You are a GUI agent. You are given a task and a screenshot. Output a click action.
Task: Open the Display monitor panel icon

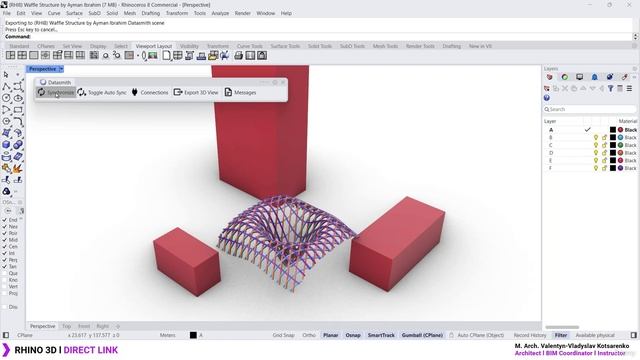tap(580, 77)
